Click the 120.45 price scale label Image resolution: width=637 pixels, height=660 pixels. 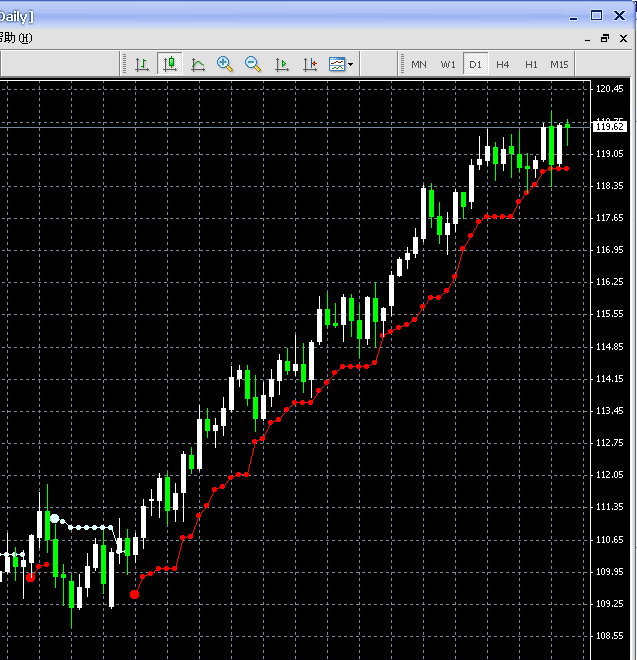pos(609,88)
